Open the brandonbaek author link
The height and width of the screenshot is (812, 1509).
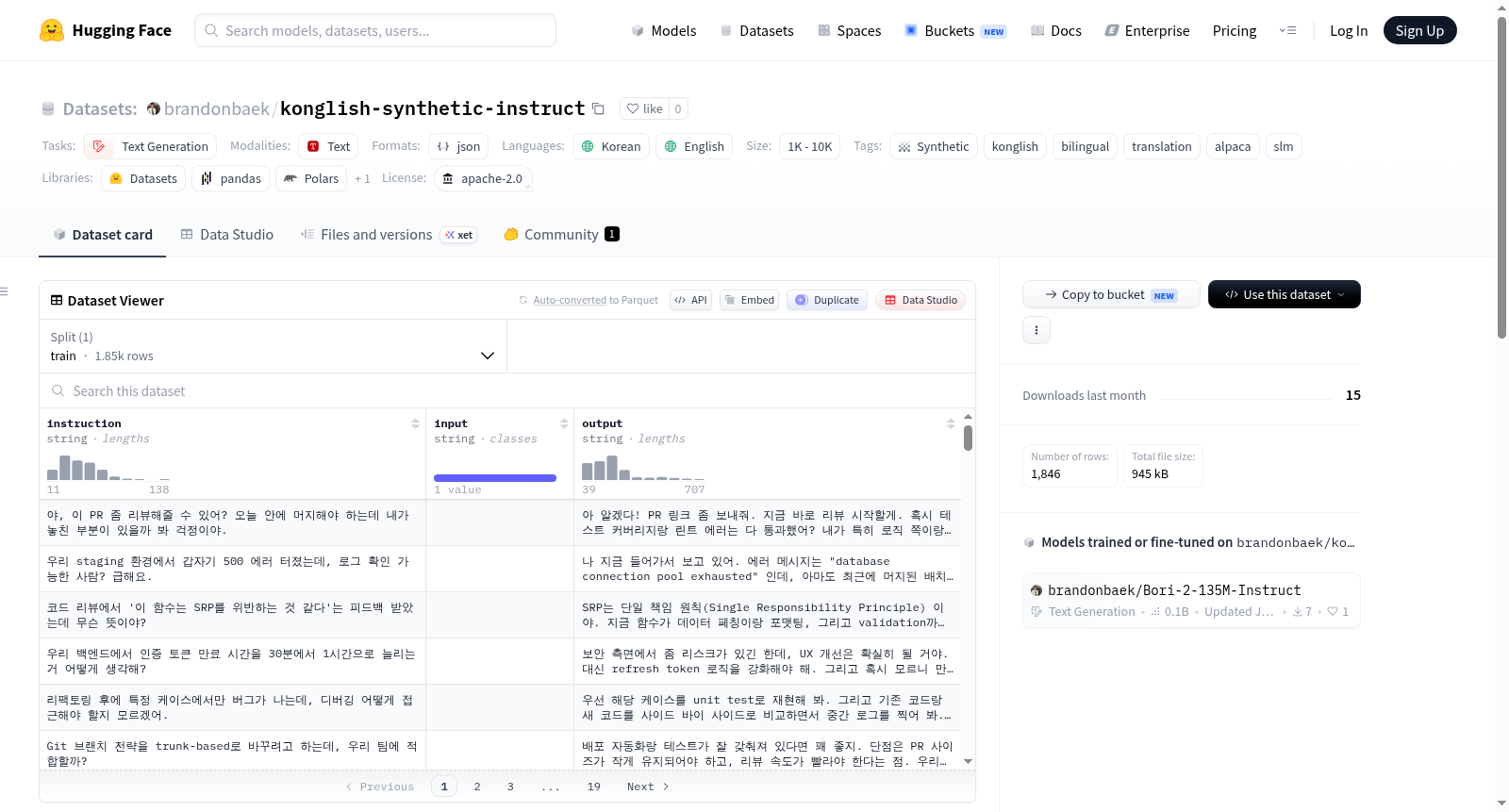[x=217, y=108]
